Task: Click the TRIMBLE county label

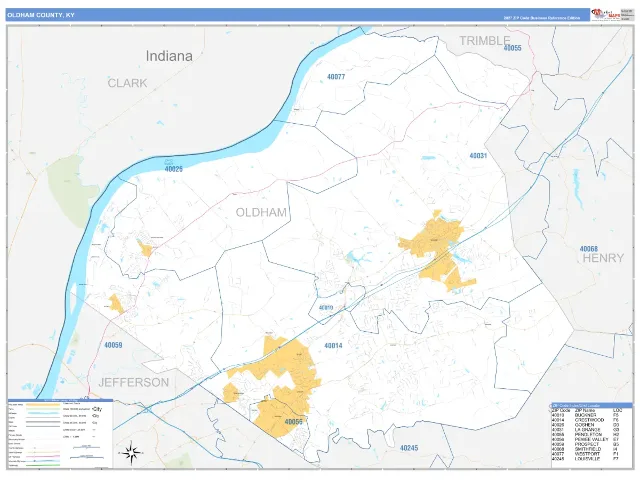Action: (485, 40)
